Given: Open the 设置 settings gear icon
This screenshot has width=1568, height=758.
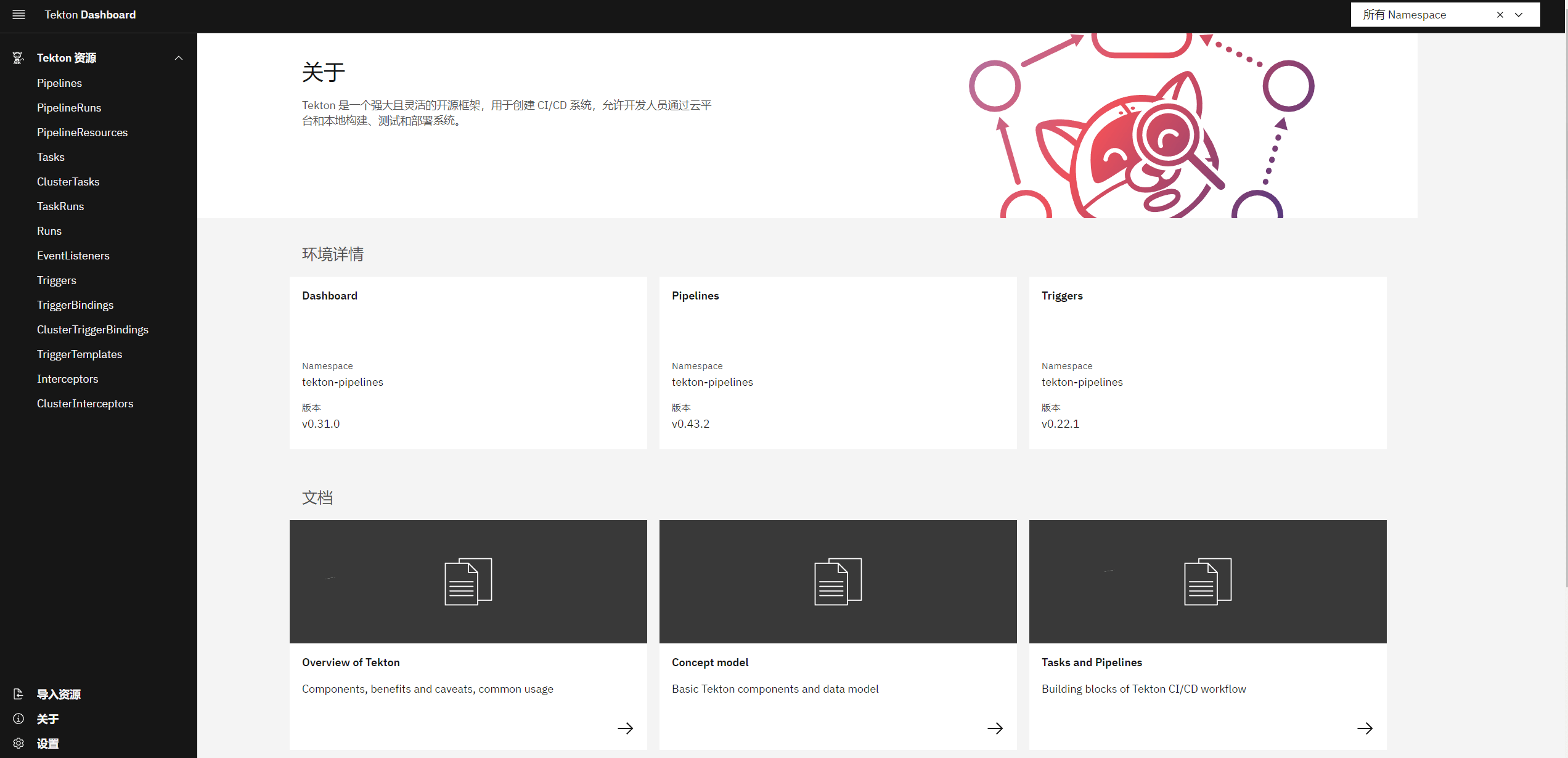Looking at the screenshot, I should tap(18, 743).
